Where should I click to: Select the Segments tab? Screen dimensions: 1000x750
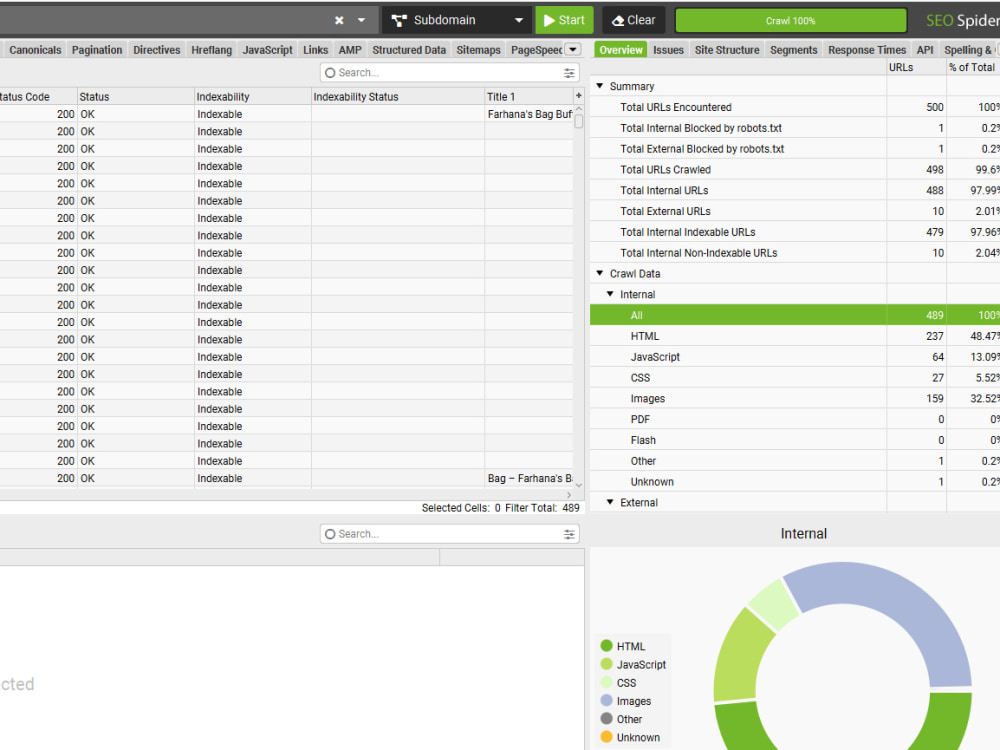click(793, 50)
